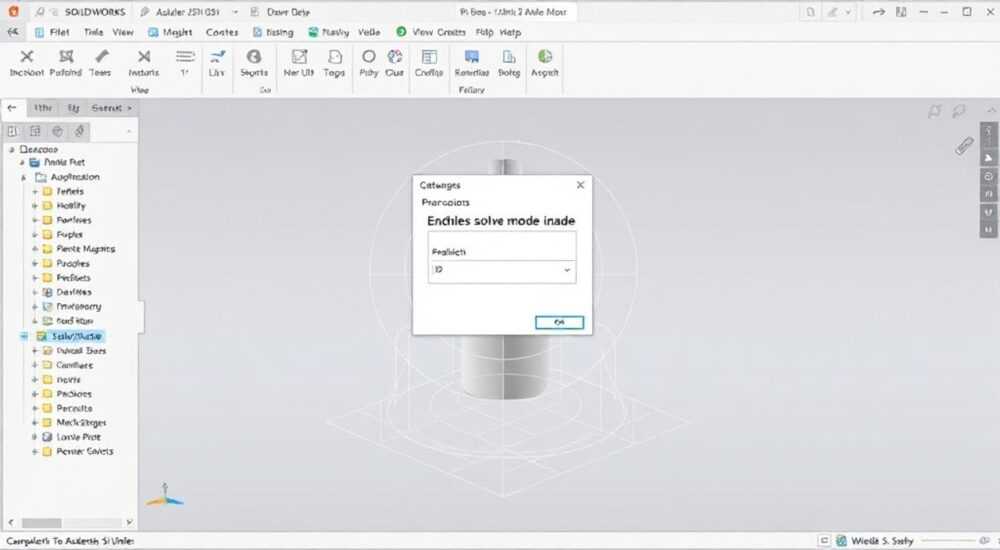Click the paperclip icon in the viewport
Screen dimensions: 1000x550
click(x=964, y=146)
